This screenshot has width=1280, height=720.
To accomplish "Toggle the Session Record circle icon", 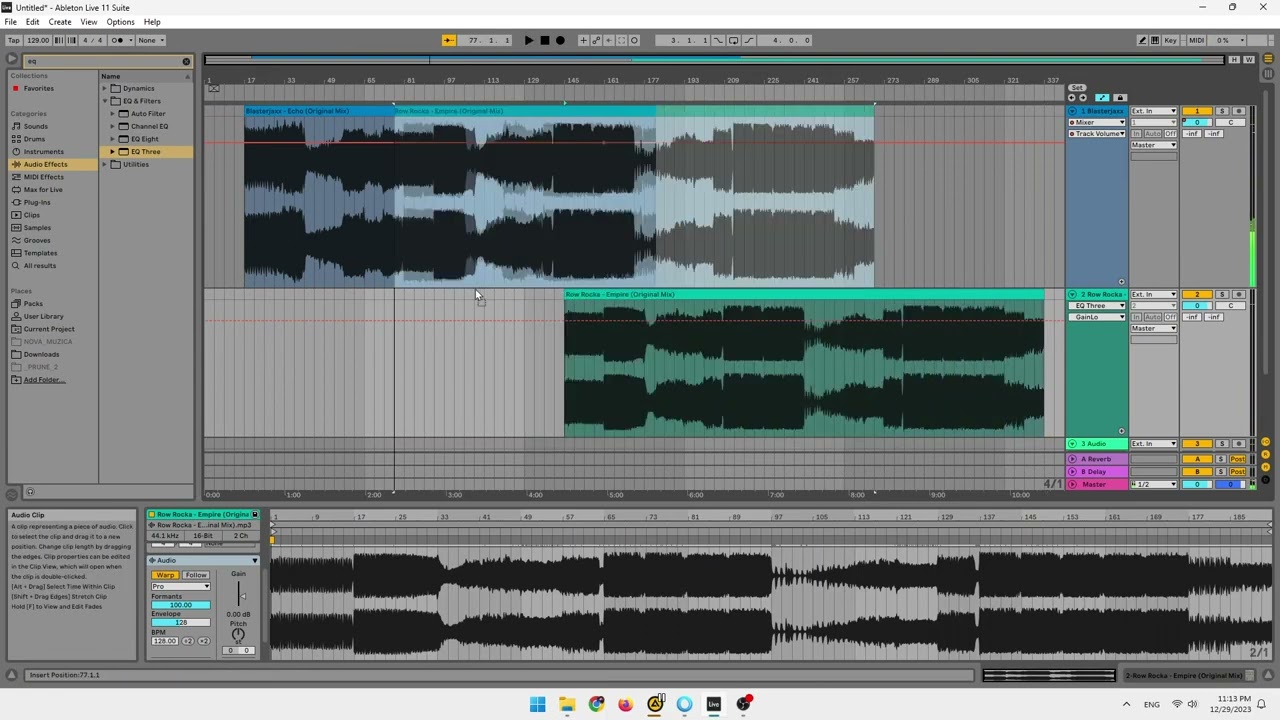I will tap(634, 40).
